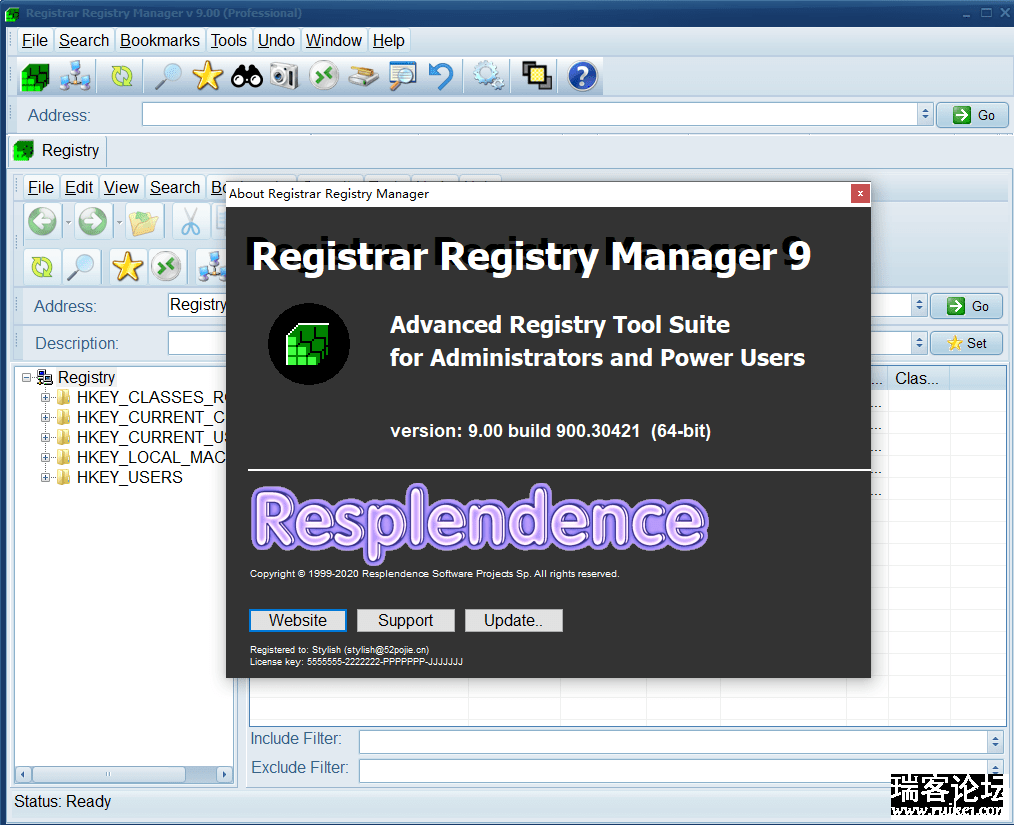Click the top Go button beside Address

pos(973,115)
